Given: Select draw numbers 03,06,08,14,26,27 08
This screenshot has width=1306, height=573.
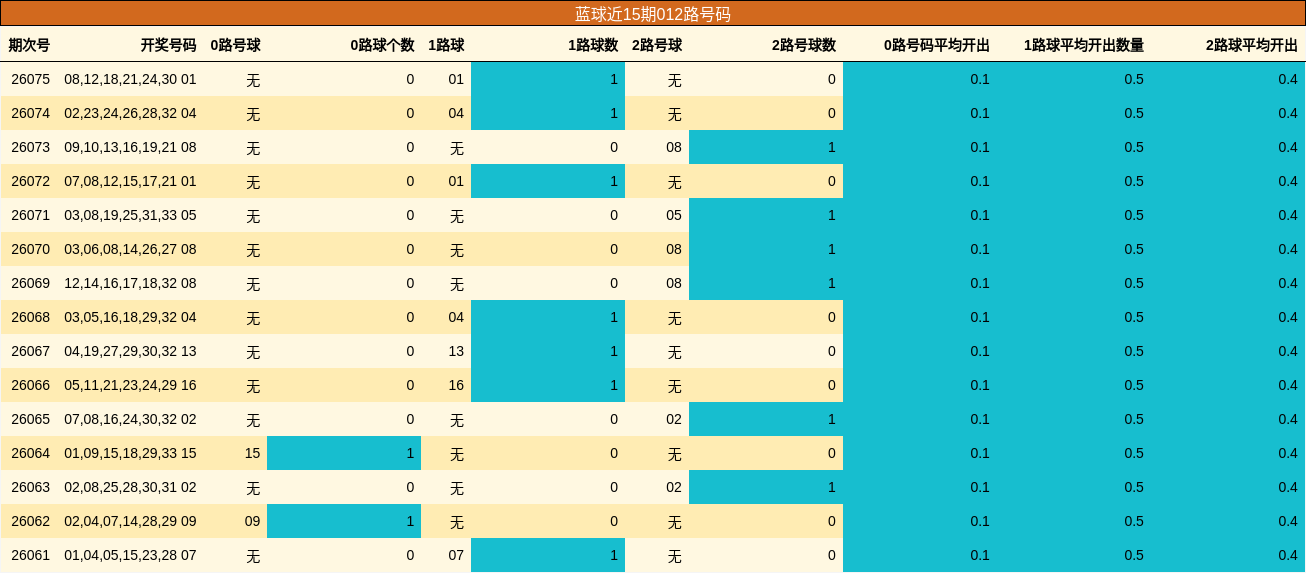Looking at the screenshot, I should [x=130, y=249].
